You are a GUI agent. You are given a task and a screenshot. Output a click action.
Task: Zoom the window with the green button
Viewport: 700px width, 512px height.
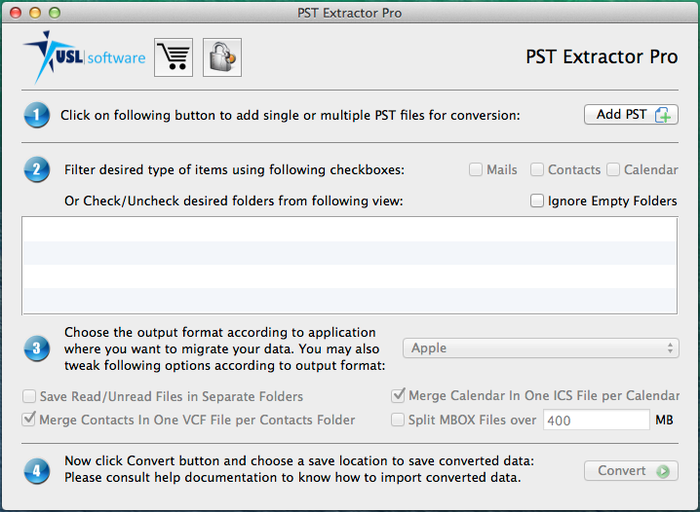[x=55, y=12]
